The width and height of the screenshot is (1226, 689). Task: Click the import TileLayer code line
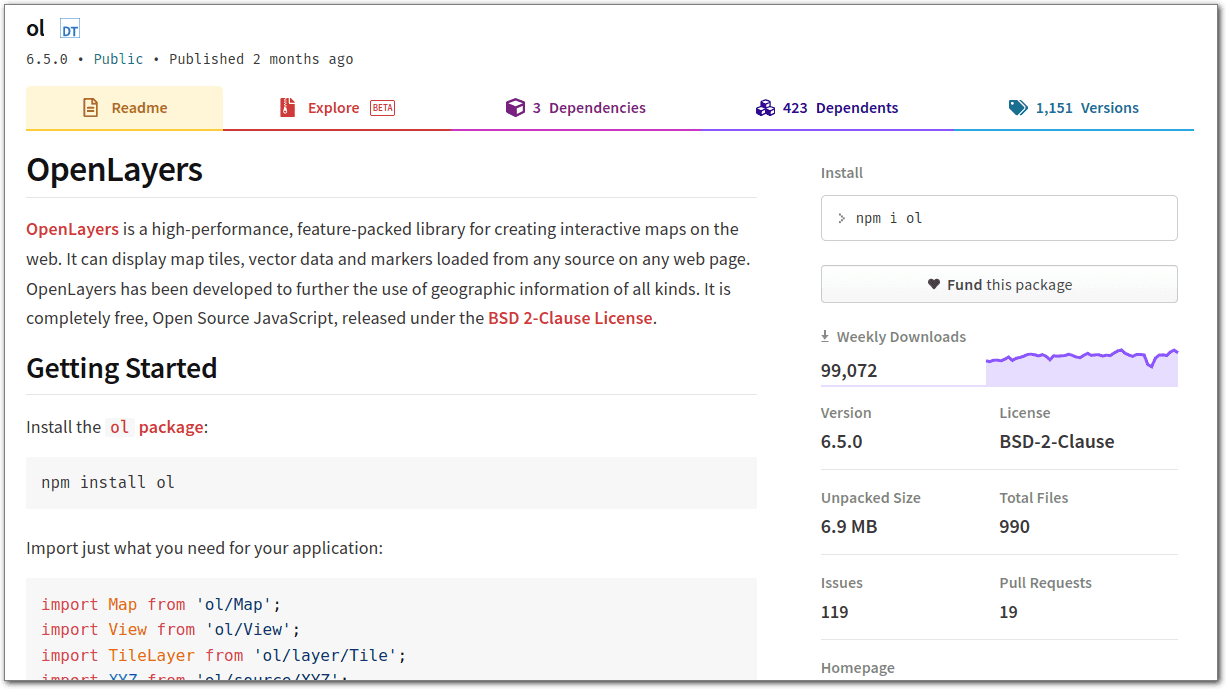[223, 656]
